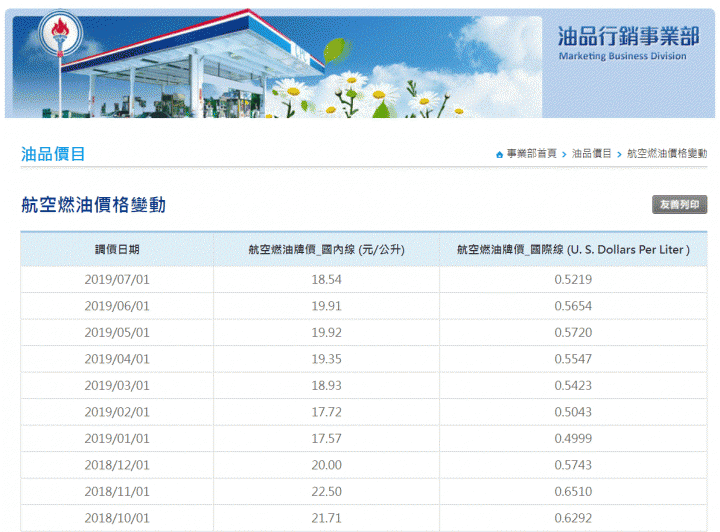
Task: Click international price 0.6510
Action: (x=573, y=492)
